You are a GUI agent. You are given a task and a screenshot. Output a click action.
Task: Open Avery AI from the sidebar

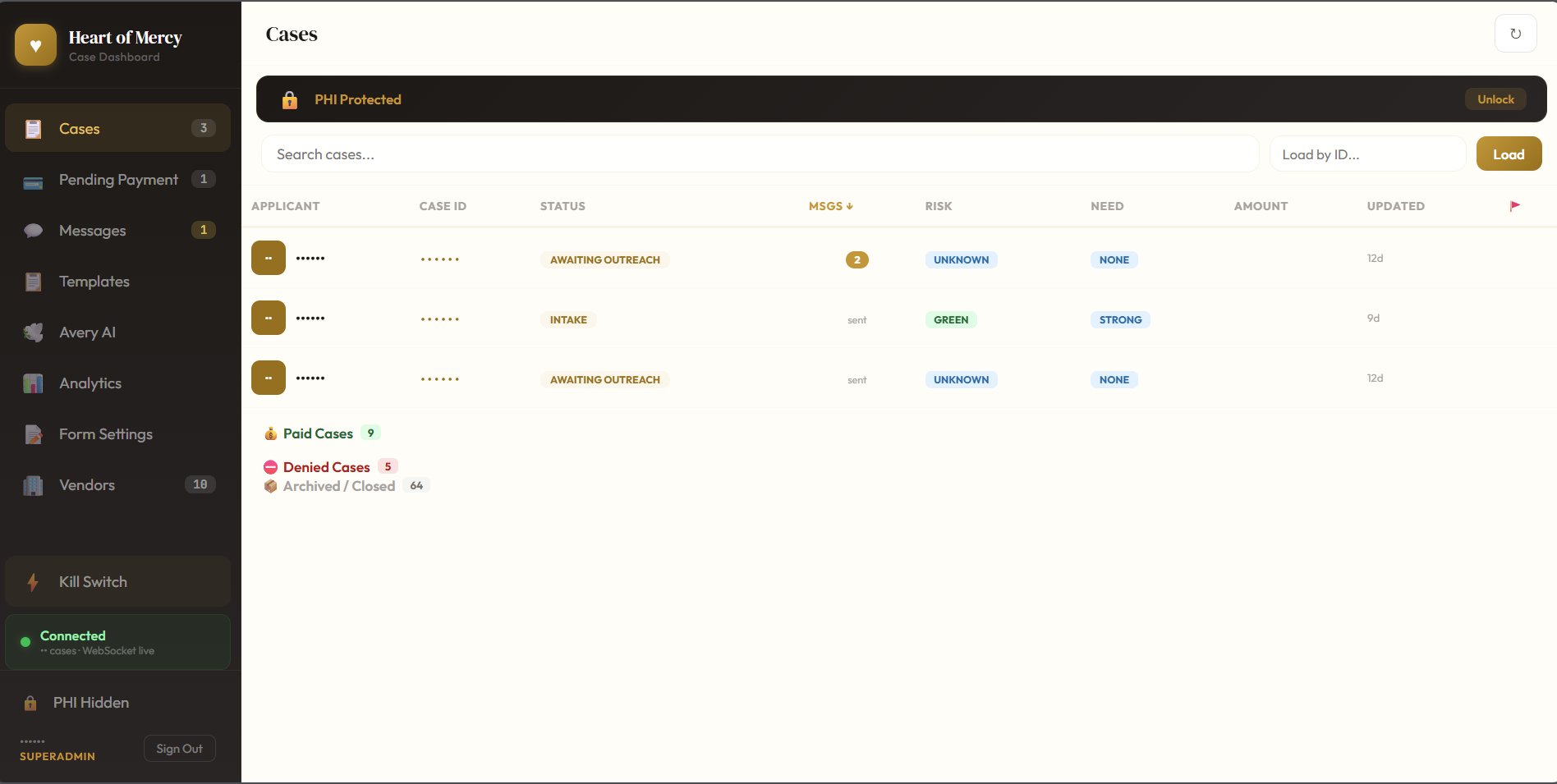pyautogui.click(x=117, y=332)
